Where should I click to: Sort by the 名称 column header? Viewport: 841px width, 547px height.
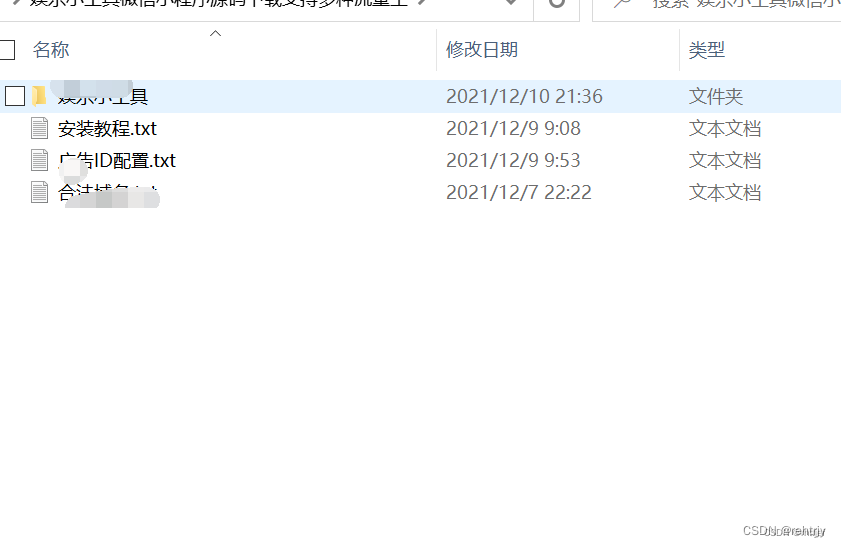point(51,50)
